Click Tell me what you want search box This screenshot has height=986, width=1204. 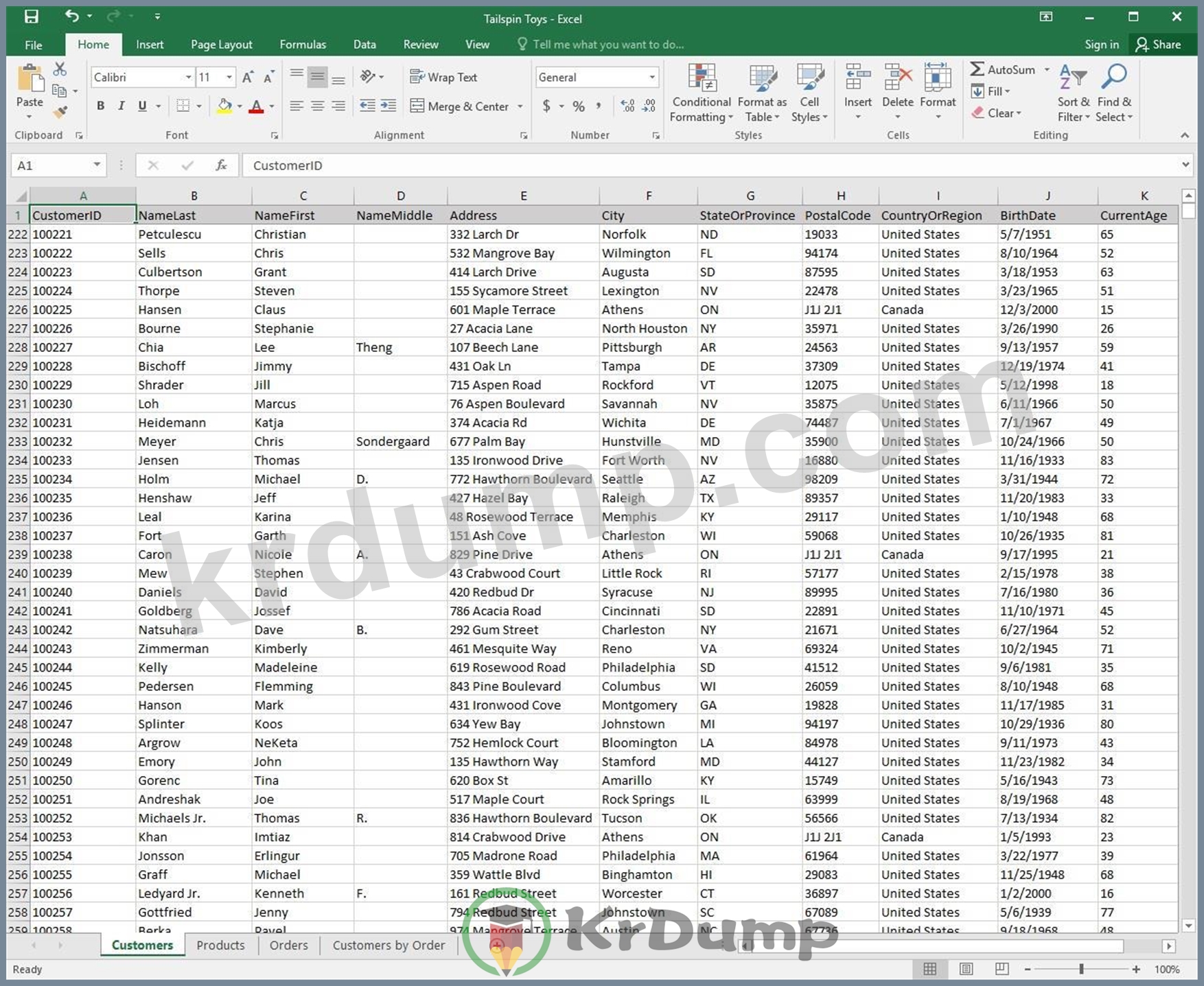coord(601,45)
